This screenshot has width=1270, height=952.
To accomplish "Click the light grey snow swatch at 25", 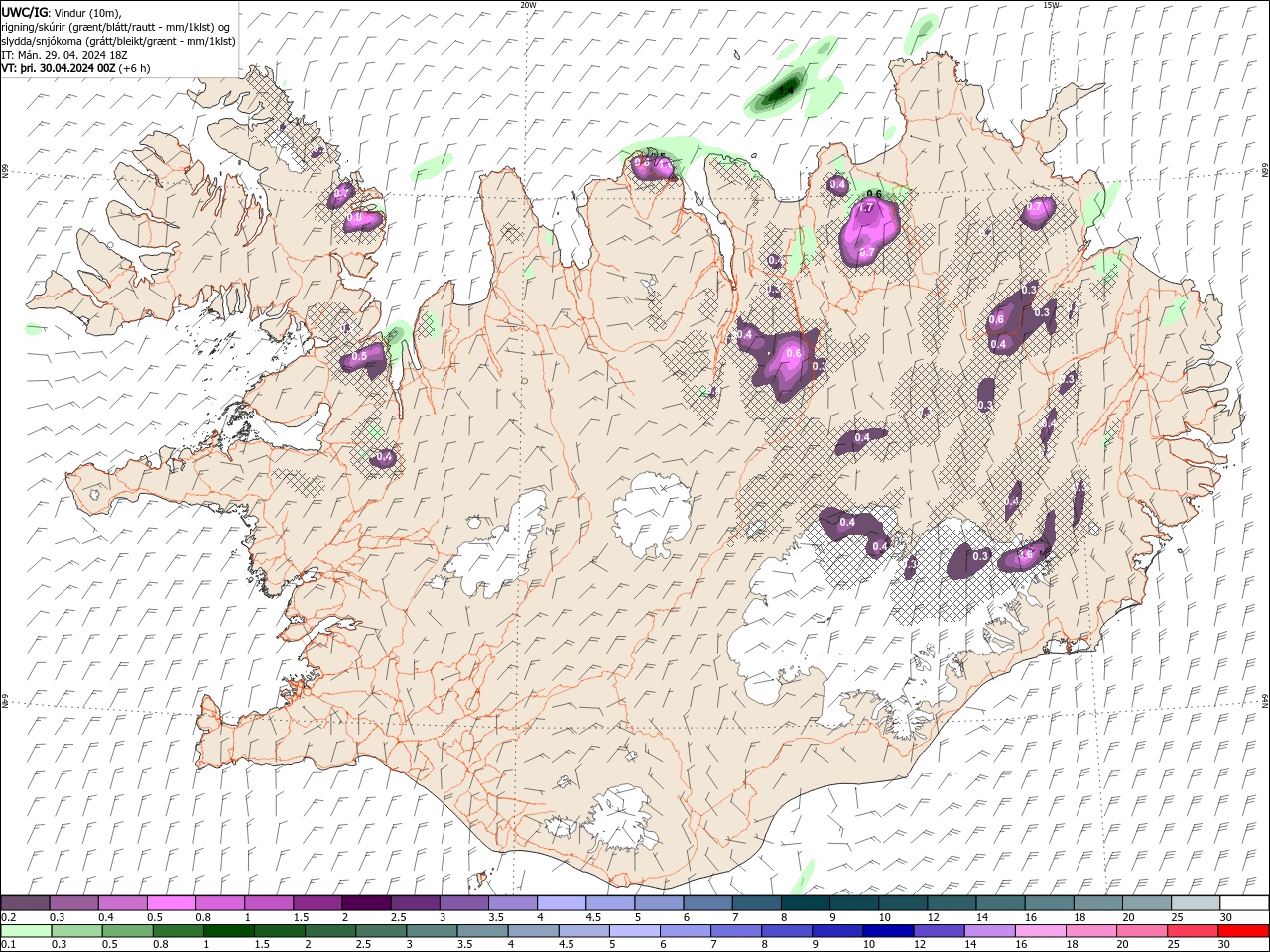I will coord(1196,903).
